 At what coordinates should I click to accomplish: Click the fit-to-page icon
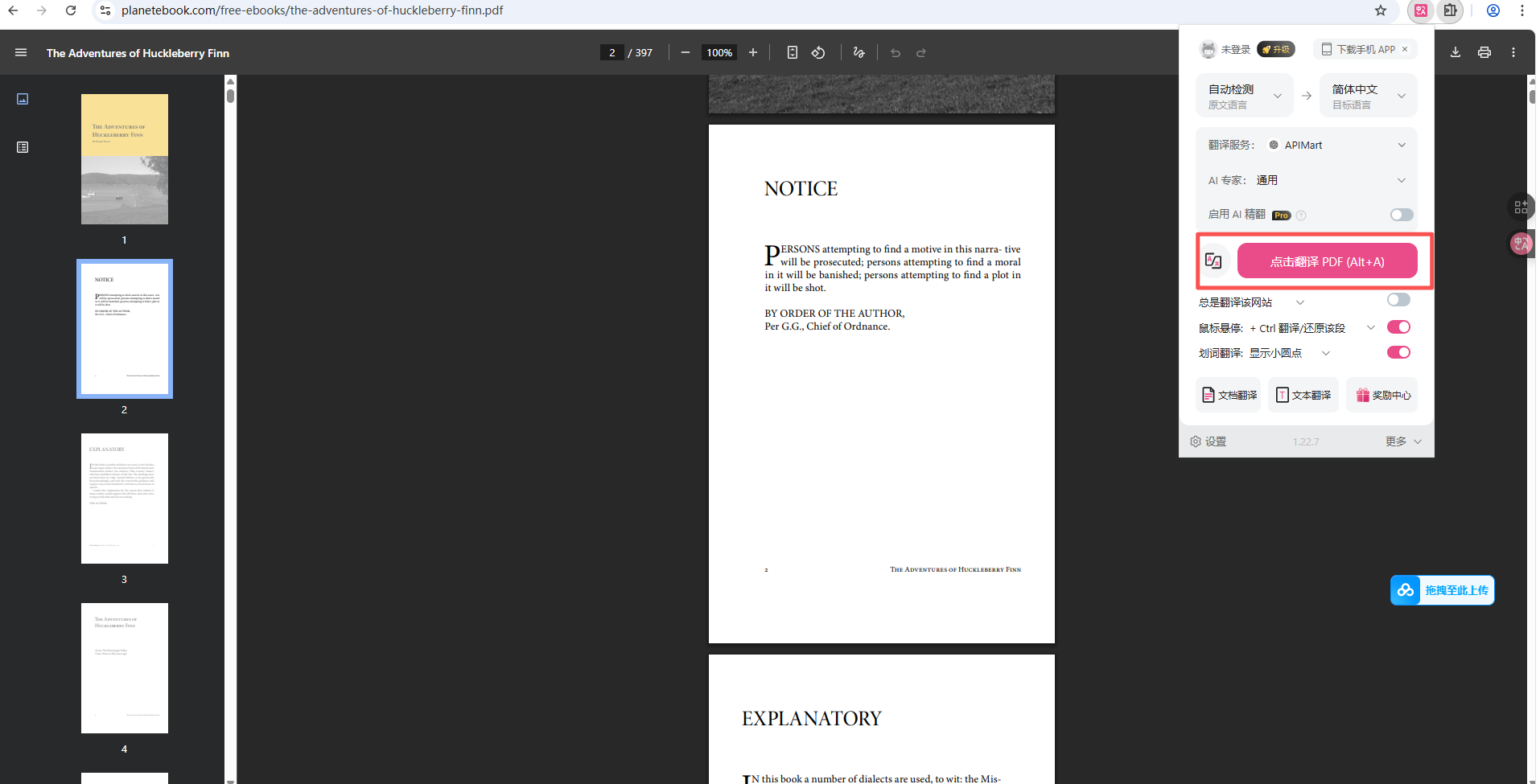(x=793, y=52)
